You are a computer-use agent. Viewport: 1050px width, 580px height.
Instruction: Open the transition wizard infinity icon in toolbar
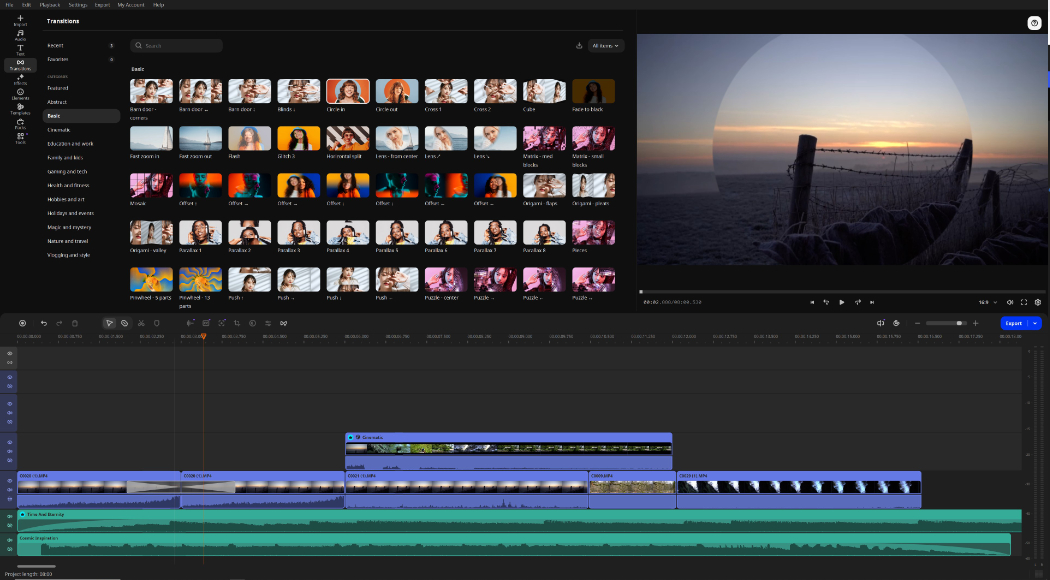tap(283, 323)
